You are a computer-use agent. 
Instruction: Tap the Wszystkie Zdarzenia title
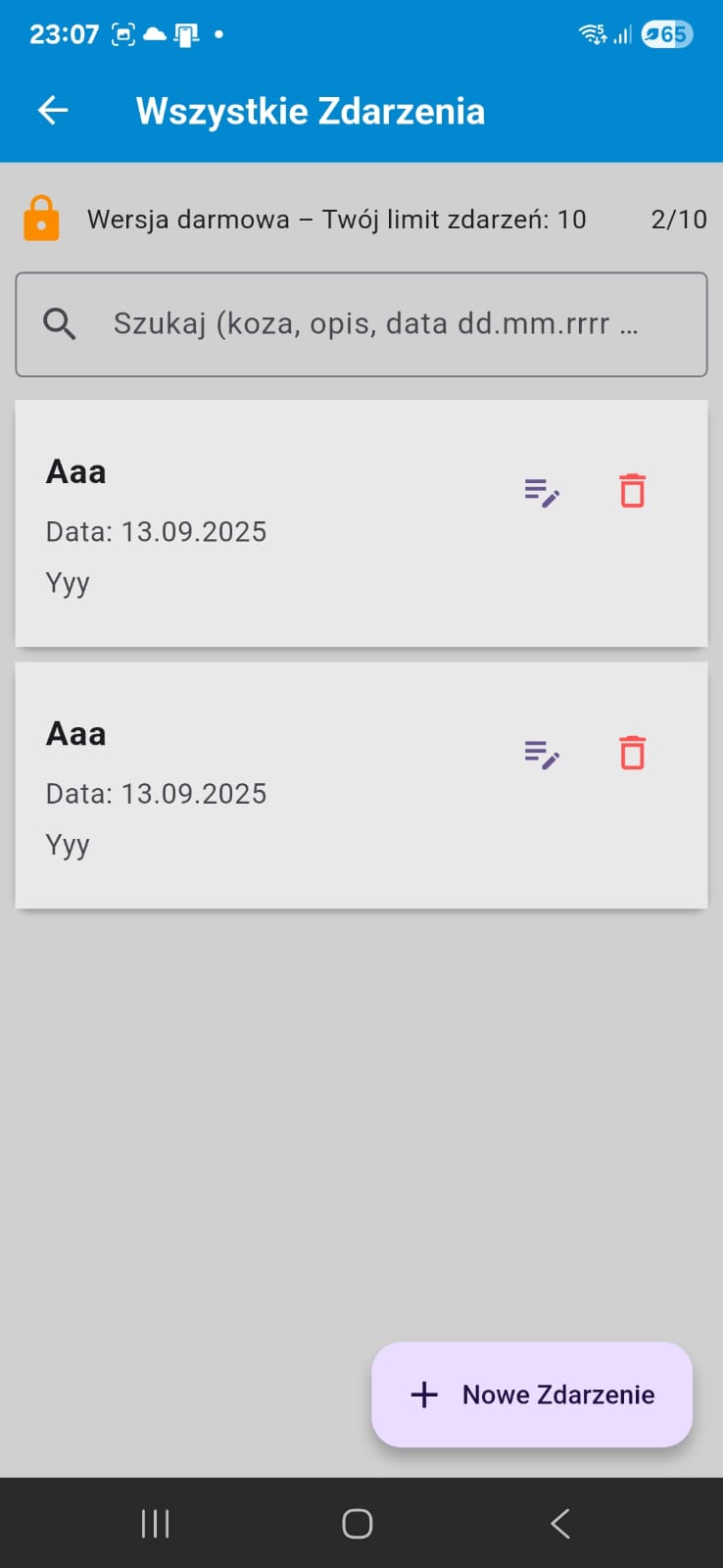point(310,112)
